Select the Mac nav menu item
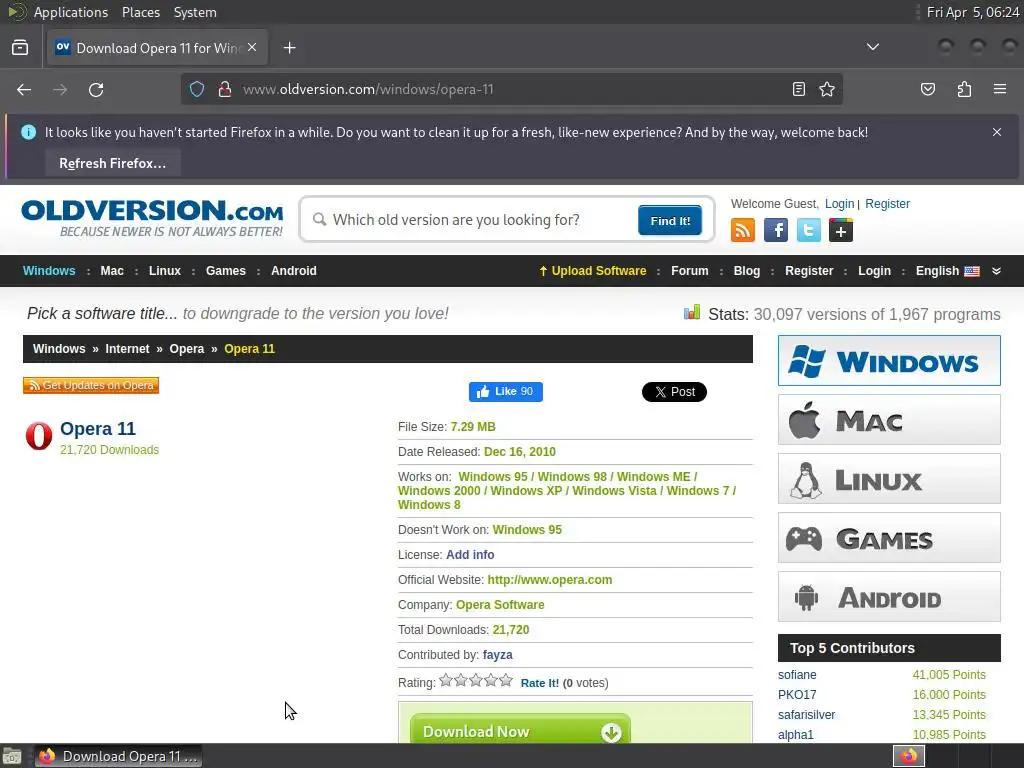The width and height of the screenshot is (1024, 768). pos(112,271)
